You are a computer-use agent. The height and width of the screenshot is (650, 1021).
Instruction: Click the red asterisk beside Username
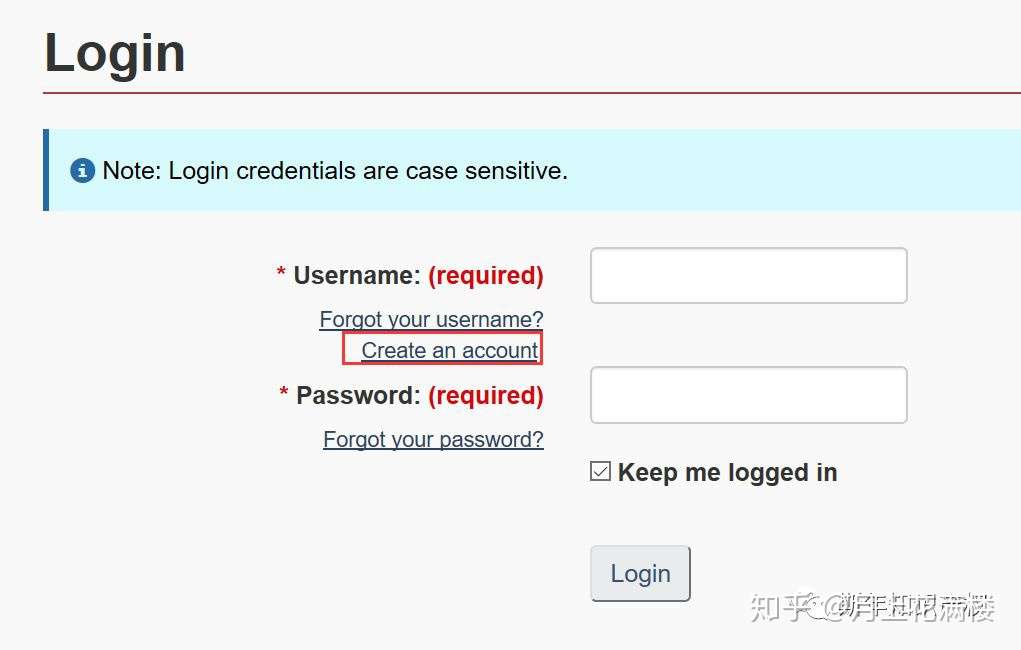click(281, 275)
